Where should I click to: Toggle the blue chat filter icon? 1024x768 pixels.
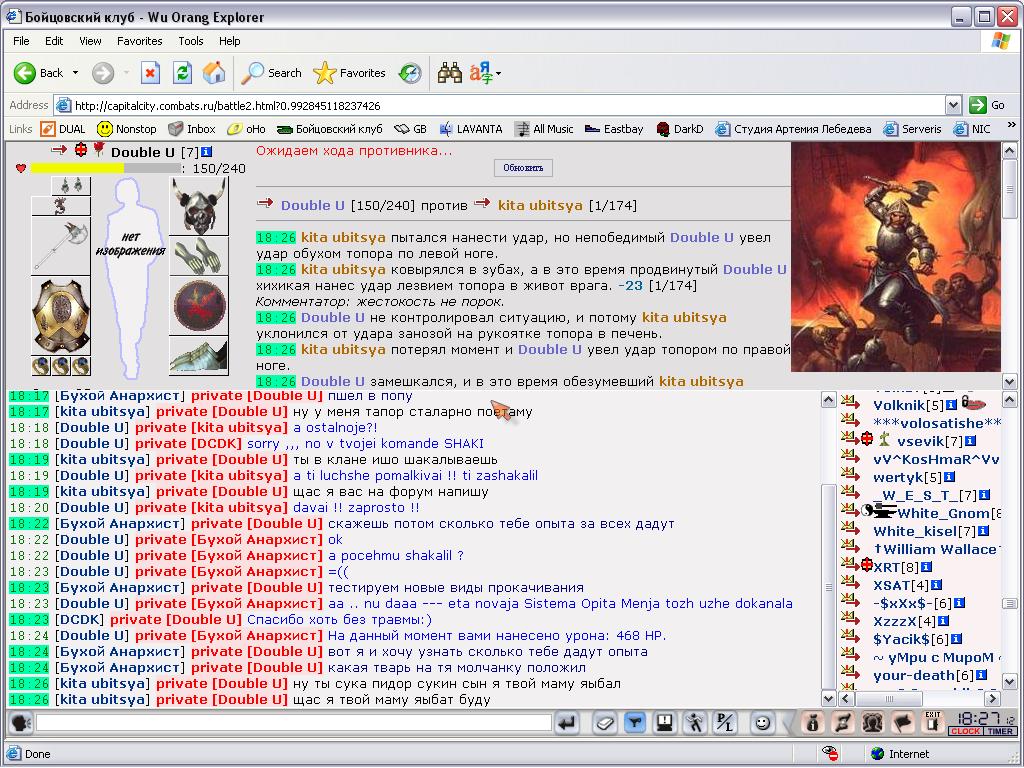pyautogui.click(x=635, y=723)
